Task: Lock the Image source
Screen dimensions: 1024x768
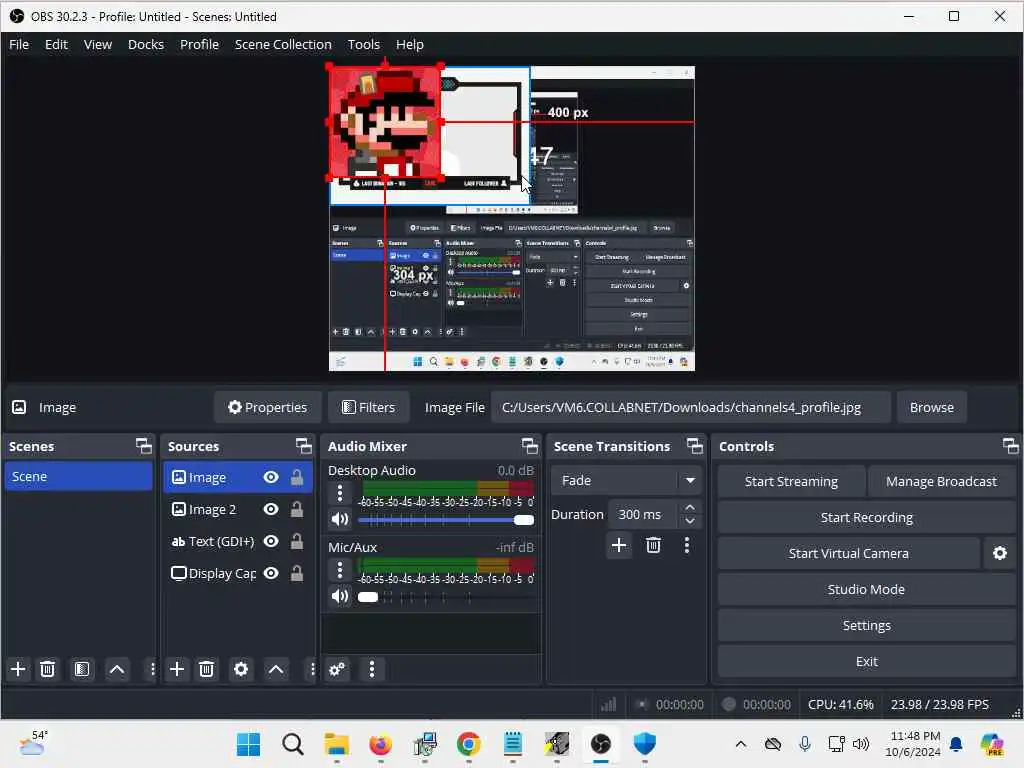Action: 296,478
